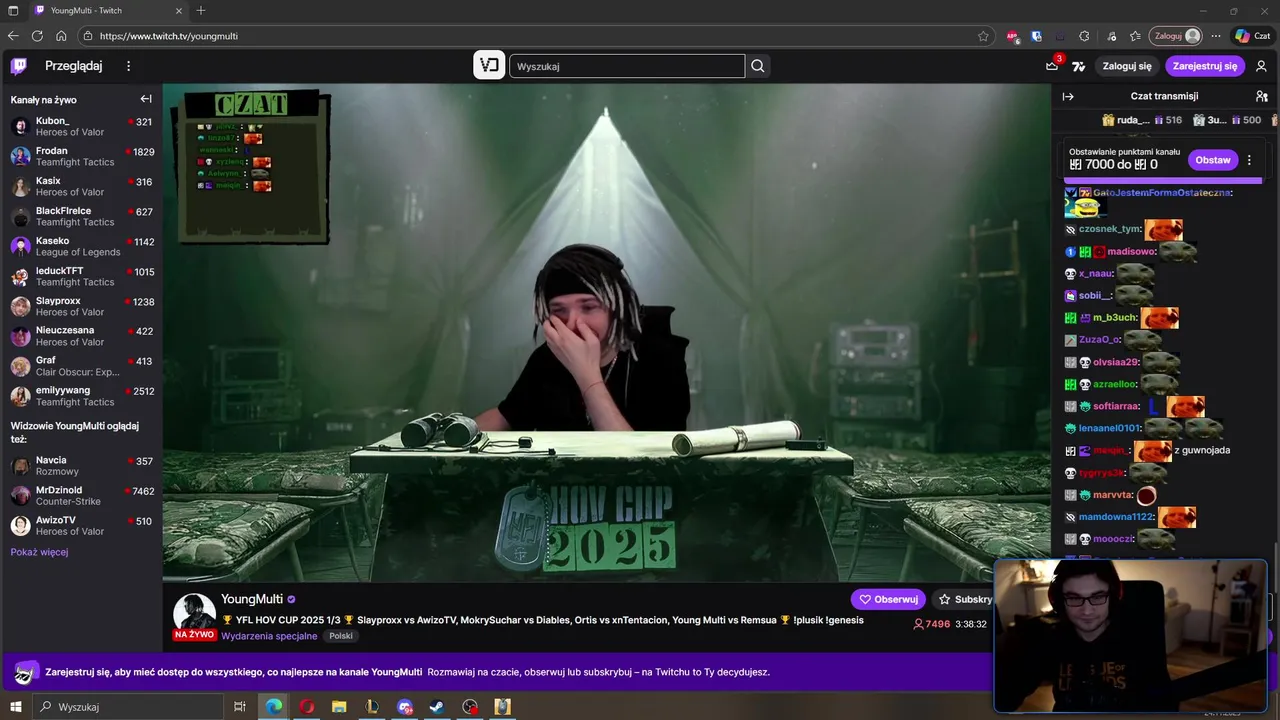This screenshot has width=1280, height=720.
Task: Reload the page with refresh icon
Action: (37, 36)
